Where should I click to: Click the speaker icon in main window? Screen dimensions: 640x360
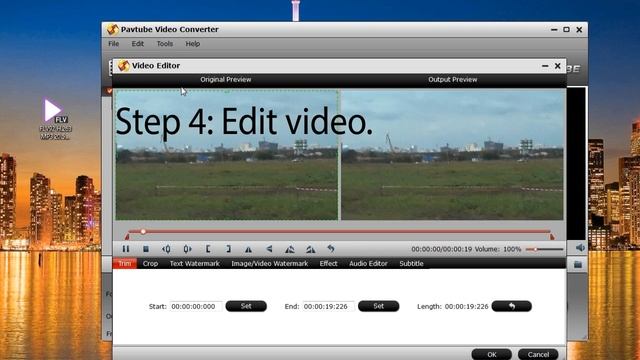click(x=580, y=248)
